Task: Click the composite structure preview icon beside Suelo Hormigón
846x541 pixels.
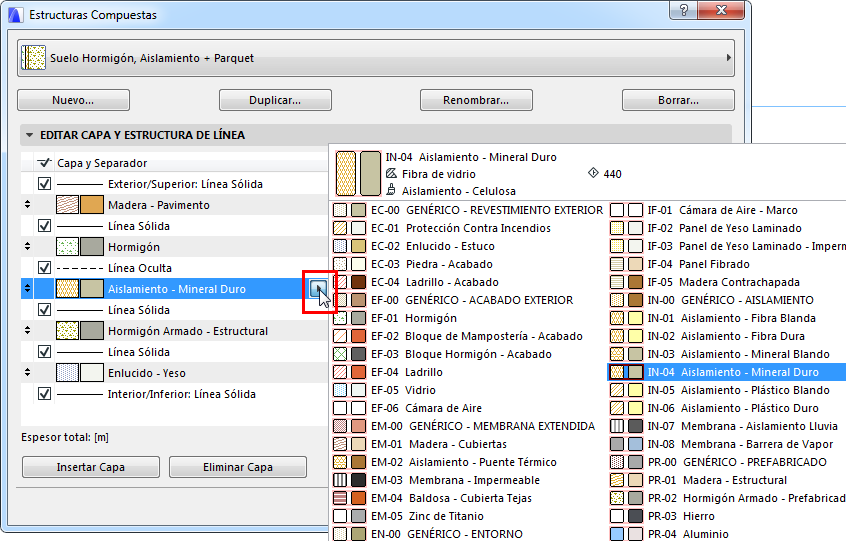Action: pyautogui.click(x=33, y=58)
